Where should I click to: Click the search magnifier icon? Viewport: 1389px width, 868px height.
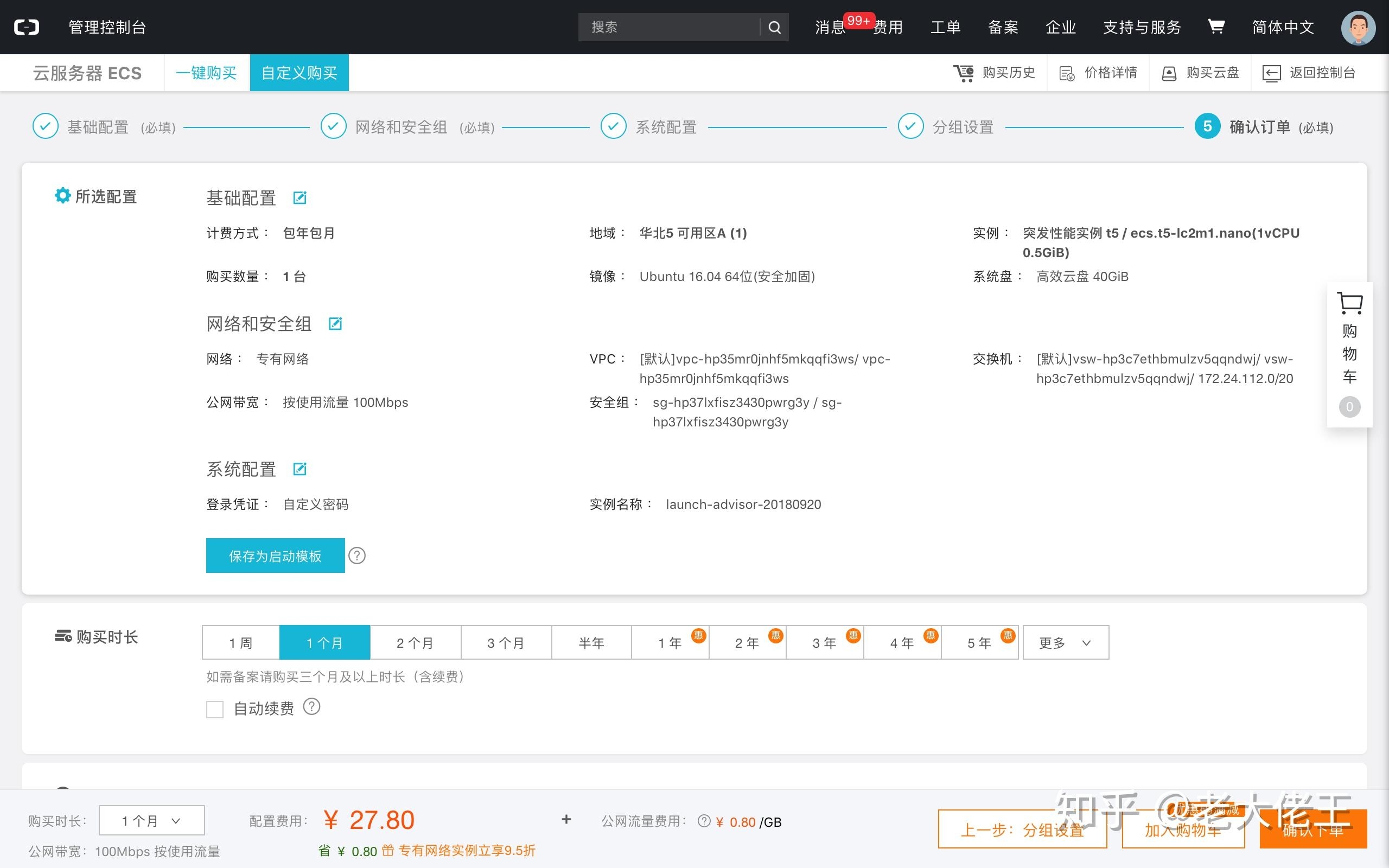[774, 27]
